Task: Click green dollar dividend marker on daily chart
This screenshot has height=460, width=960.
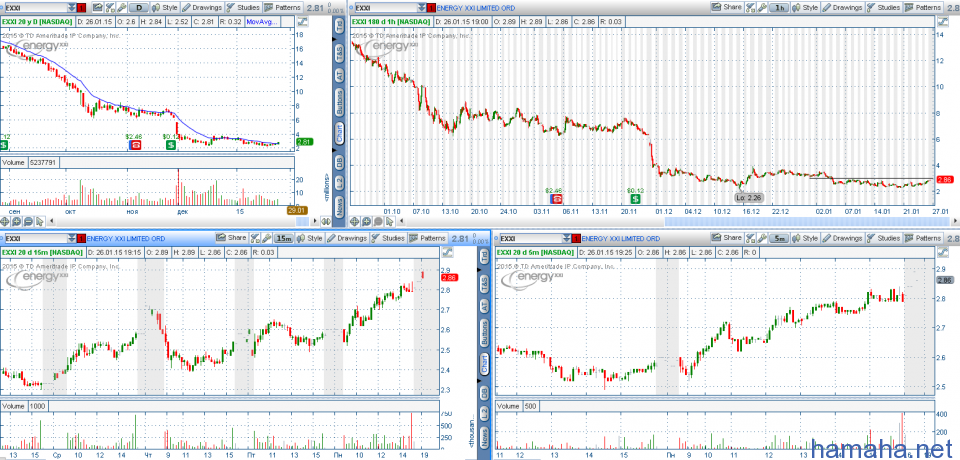Action: 171,145
